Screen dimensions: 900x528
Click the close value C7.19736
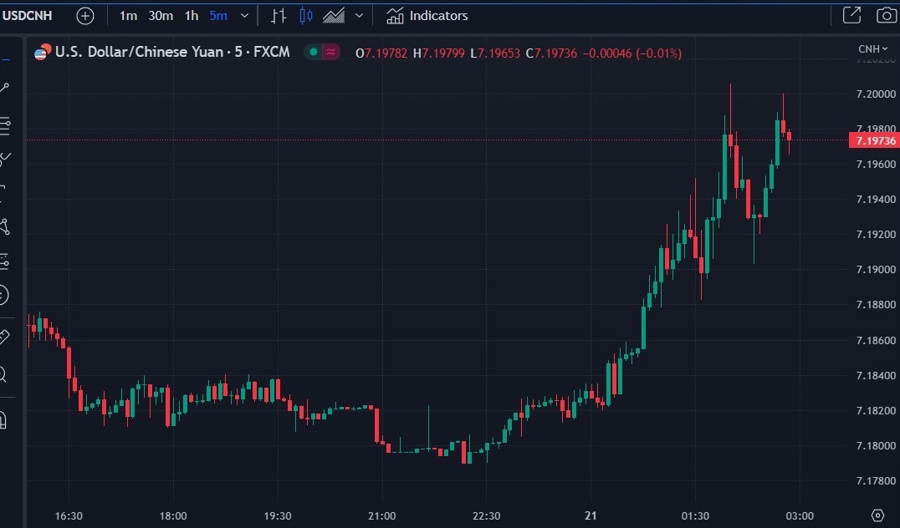tap(551, 53)
